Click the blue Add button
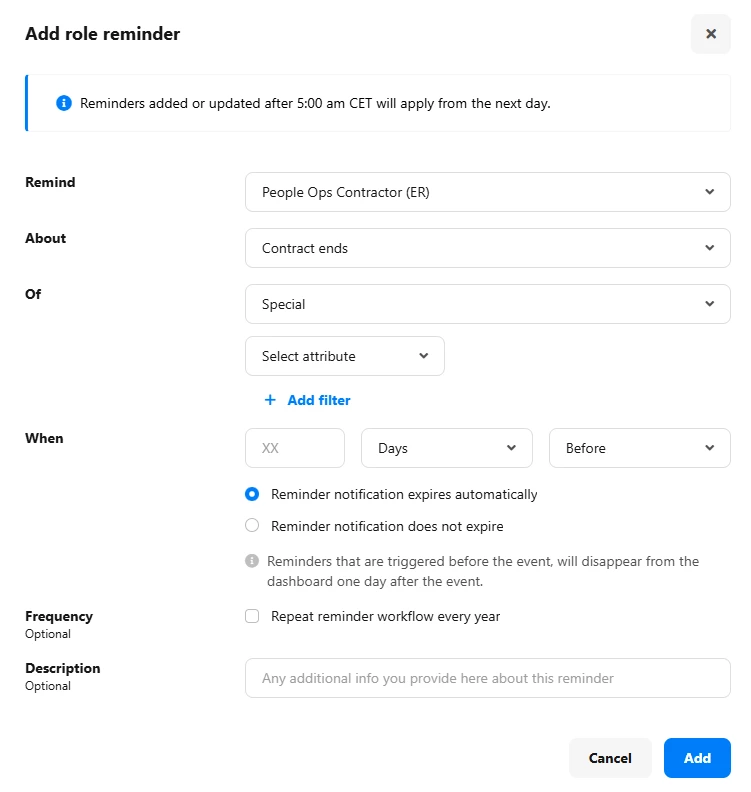Image resolution: width=751 pixels, height=792 pixels. (x=697, y=758)
